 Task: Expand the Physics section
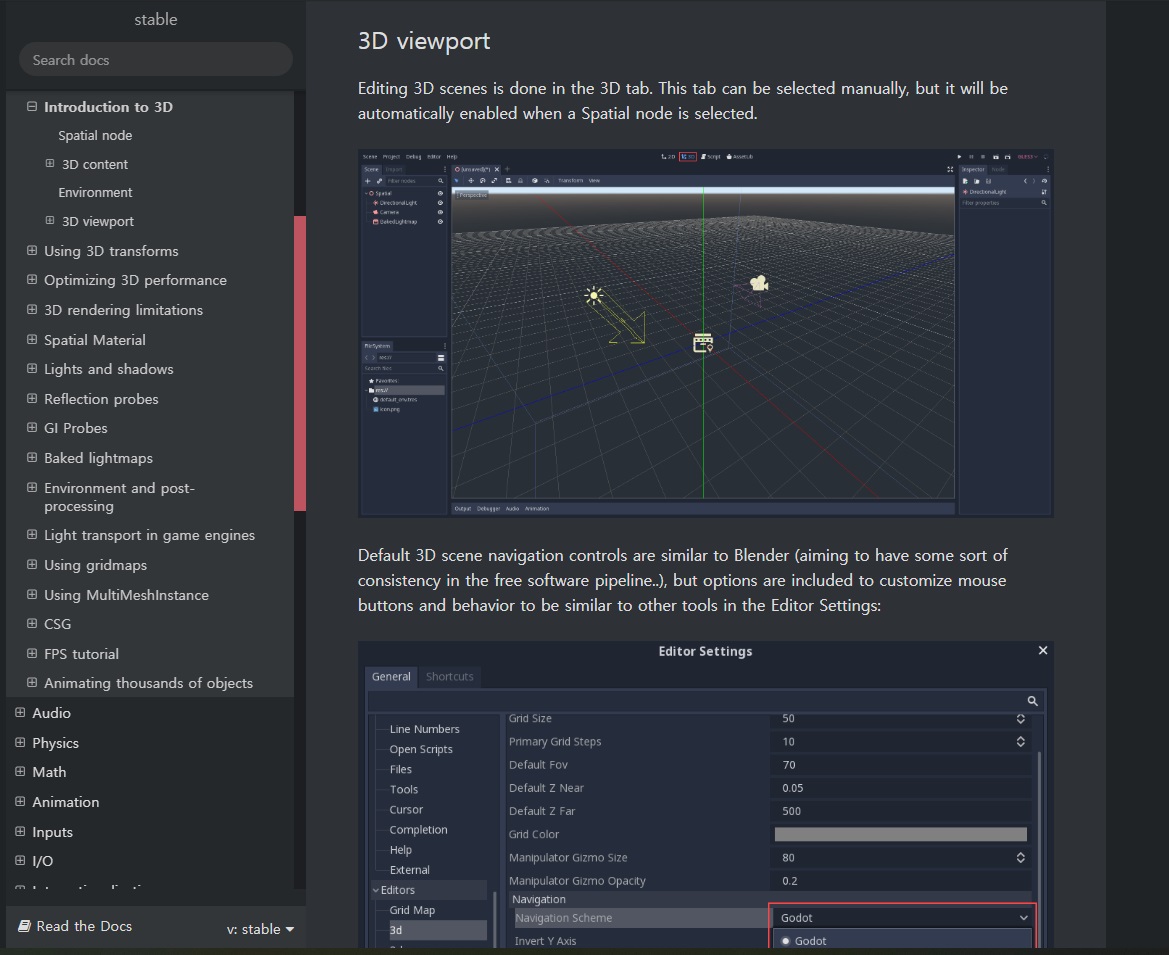(x=20, y=742)
